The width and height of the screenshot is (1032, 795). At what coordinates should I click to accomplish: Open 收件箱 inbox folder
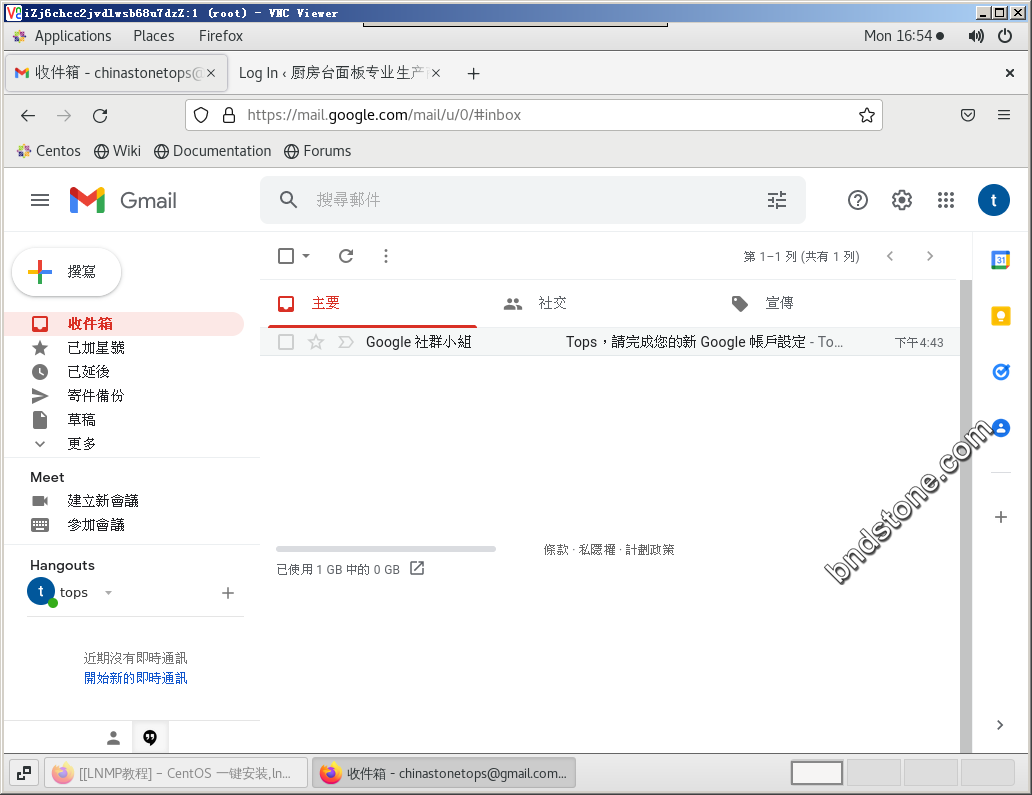(x=124, y=324)
